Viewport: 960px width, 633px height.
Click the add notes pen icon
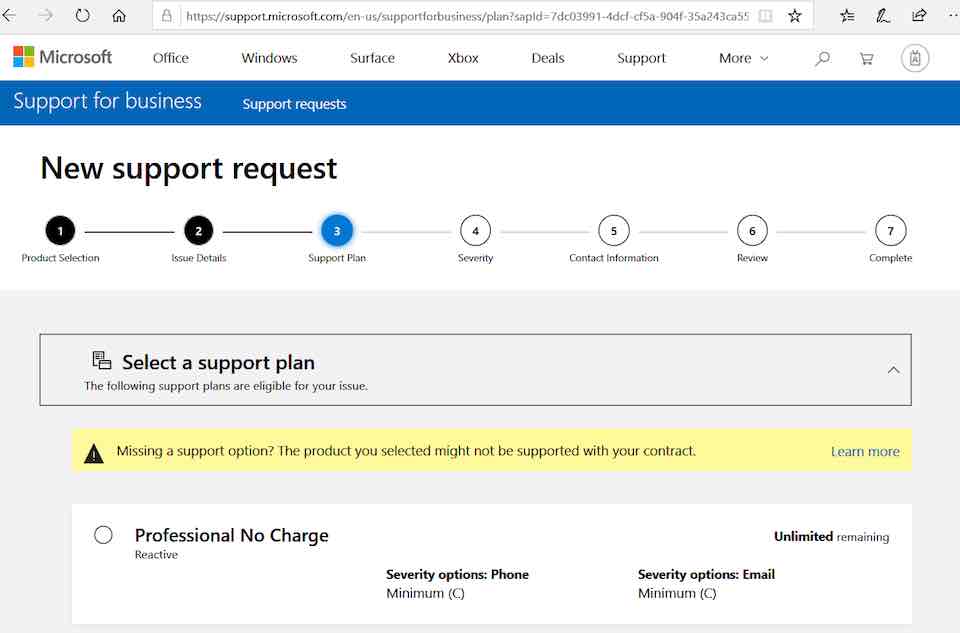[x=882, y=16]
